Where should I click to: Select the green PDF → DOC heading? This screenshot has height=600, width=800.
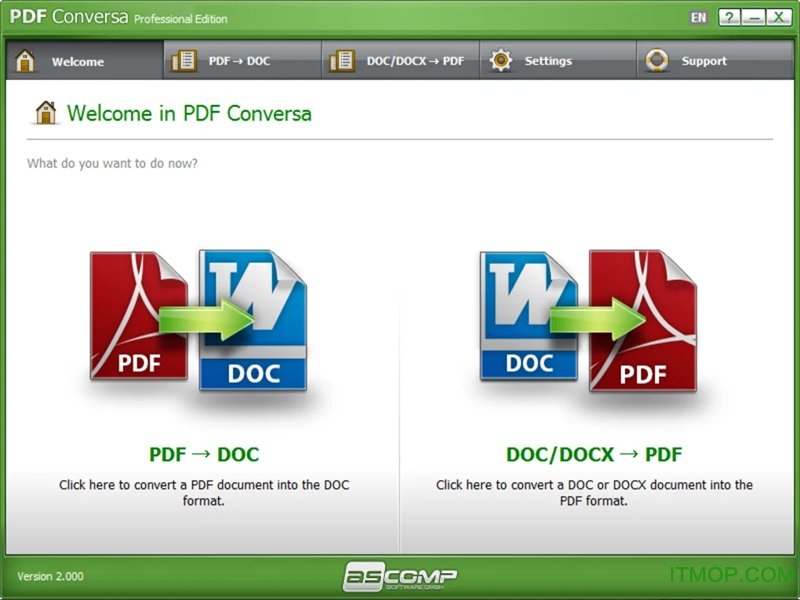point(202,454)
